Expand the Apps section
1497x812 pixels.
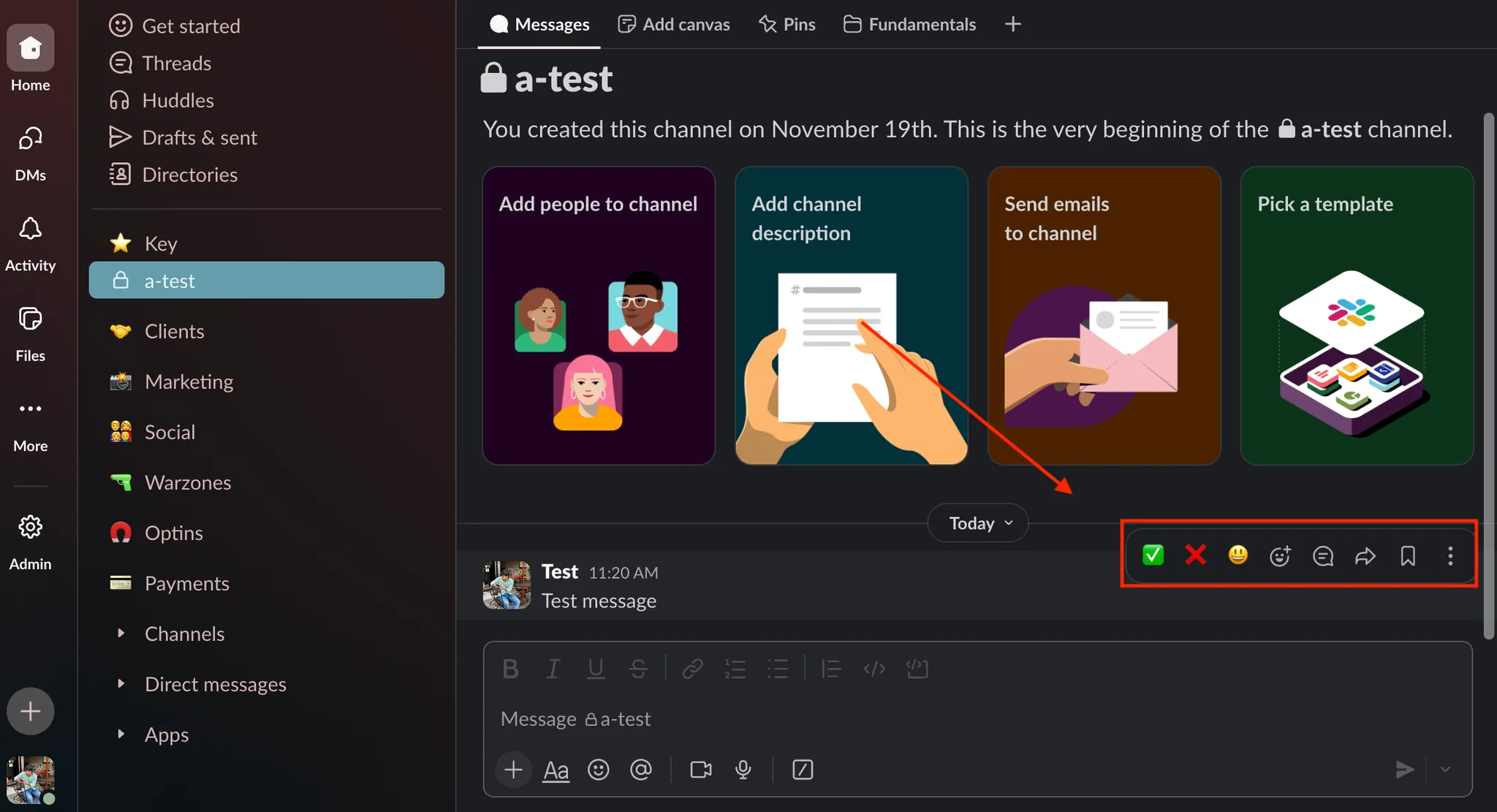tap(121, 734)
